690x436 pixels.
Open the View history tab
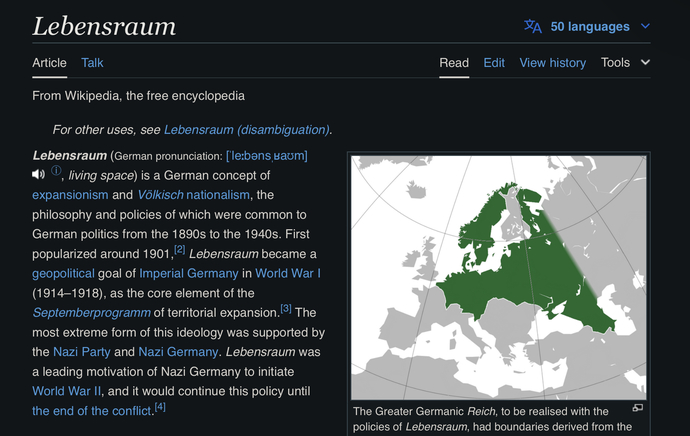coord(553,63)
